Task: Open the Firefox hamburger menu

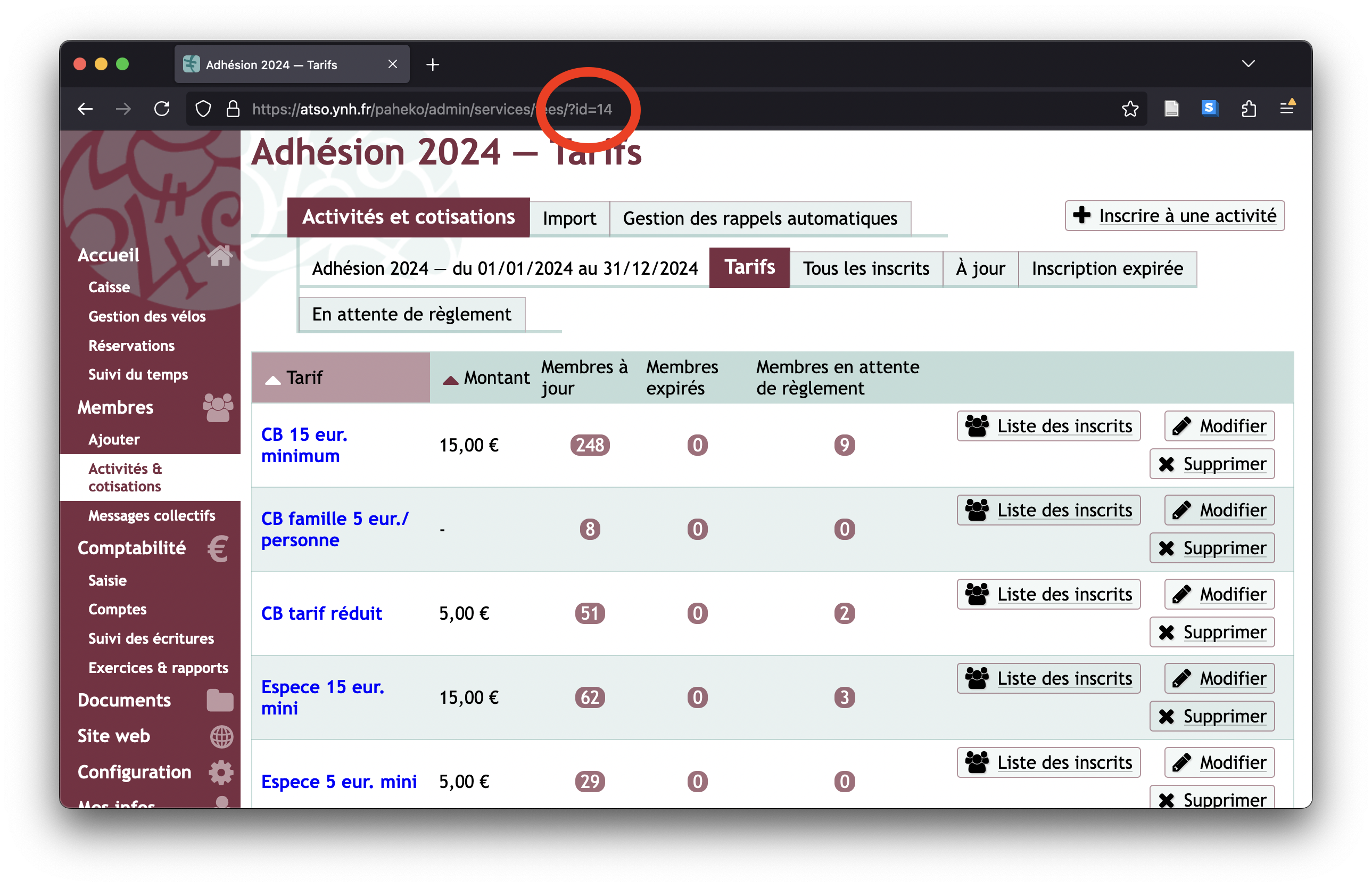Action: point(1287,108)
